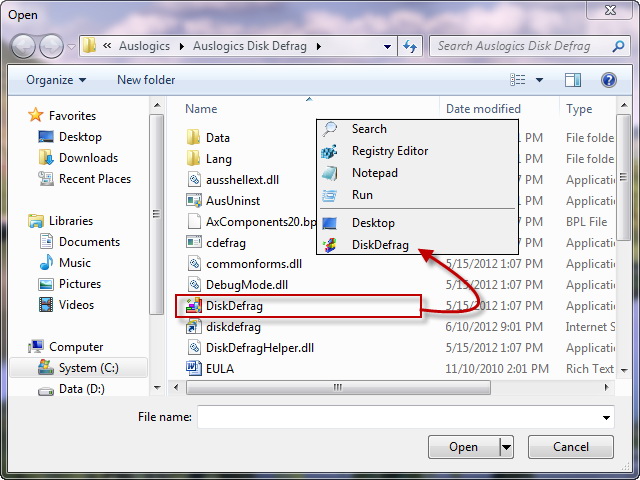Open Recent Places in navigation pane
The image size is (640, 480).
pyautogui.click(x=84, y=179)
